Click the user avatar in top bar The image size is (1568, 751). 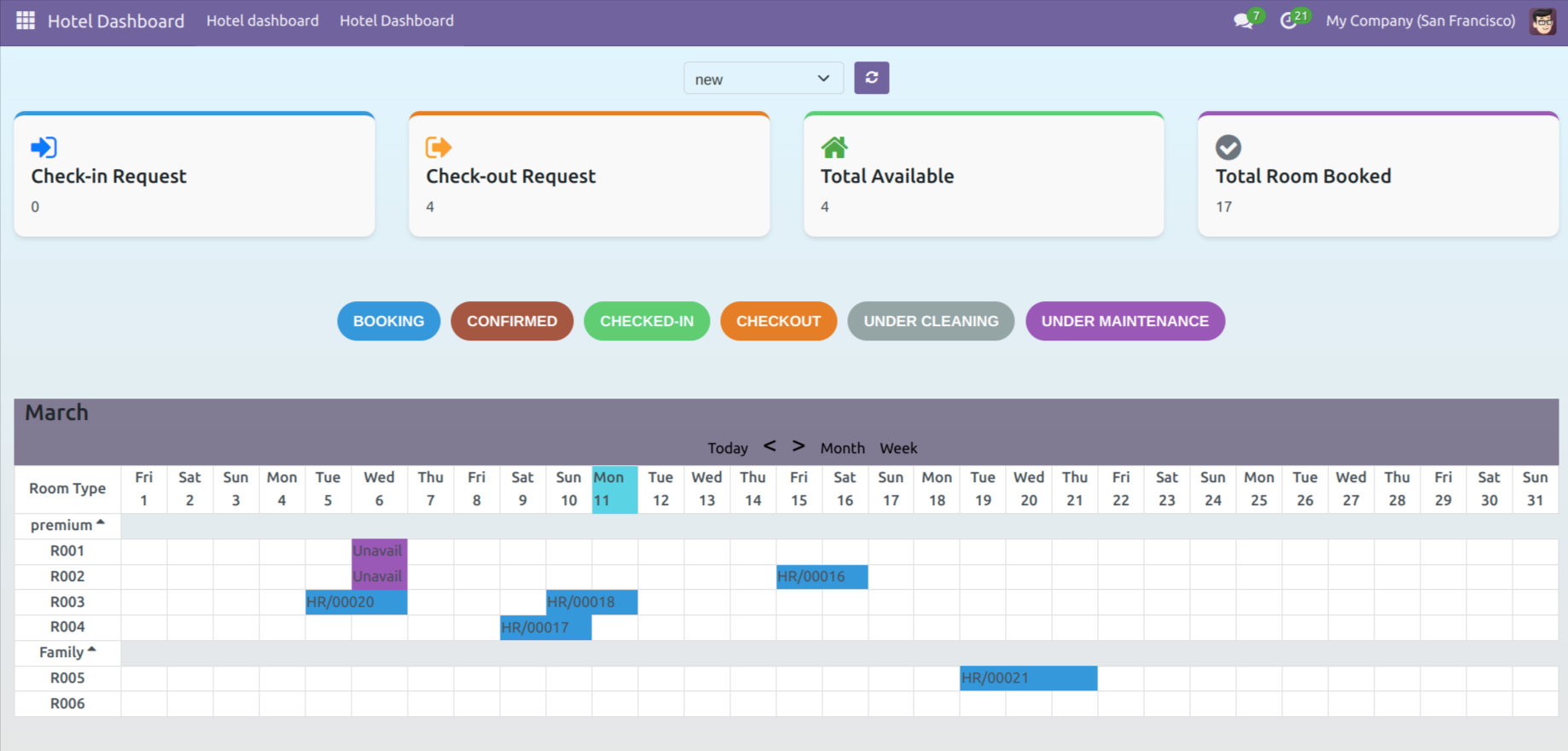(1542, 21)
